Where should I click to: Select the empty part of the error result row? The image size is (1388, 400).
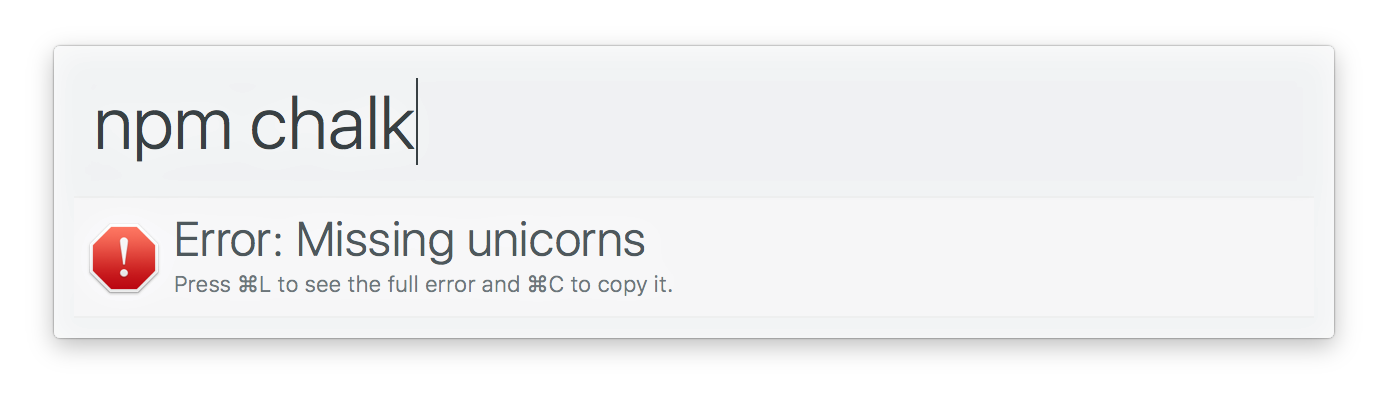[x=990, y=257]
